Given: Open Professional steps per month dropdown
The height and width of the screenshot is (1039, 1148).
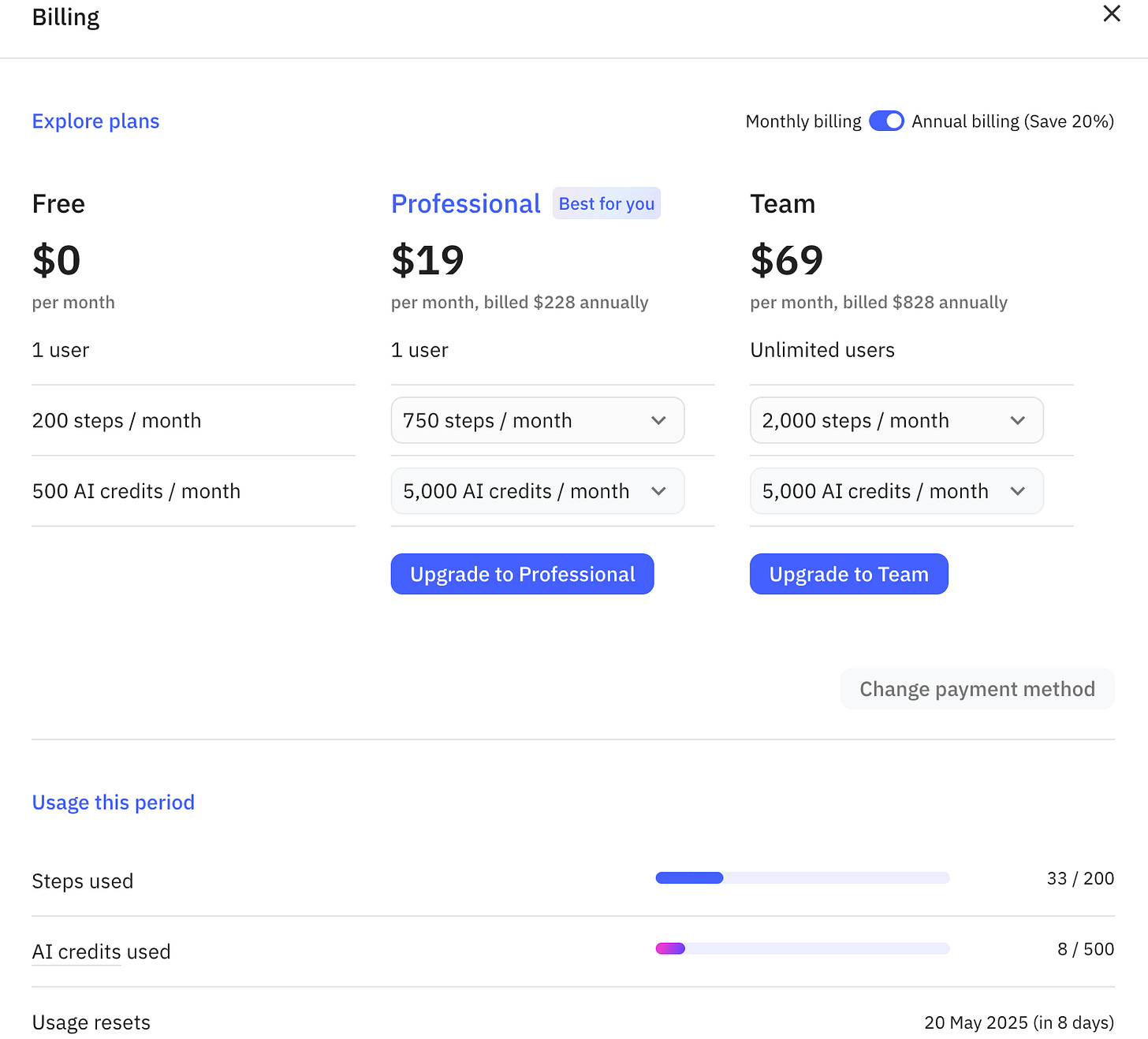Looking at the screenshot, I should [536, 420].
